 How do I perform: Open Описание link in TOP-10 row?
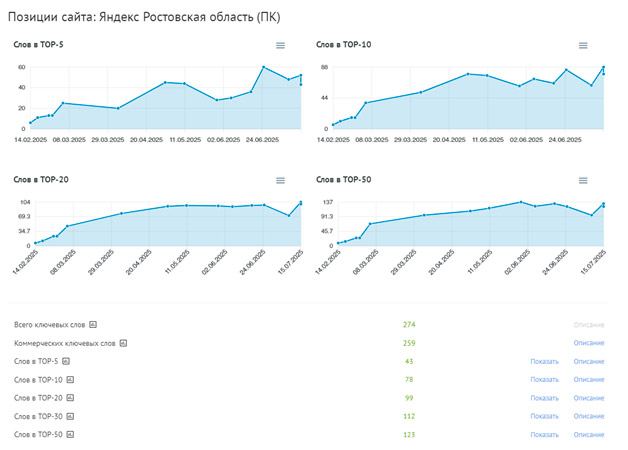pyautogui.click(x=589, y=380)
